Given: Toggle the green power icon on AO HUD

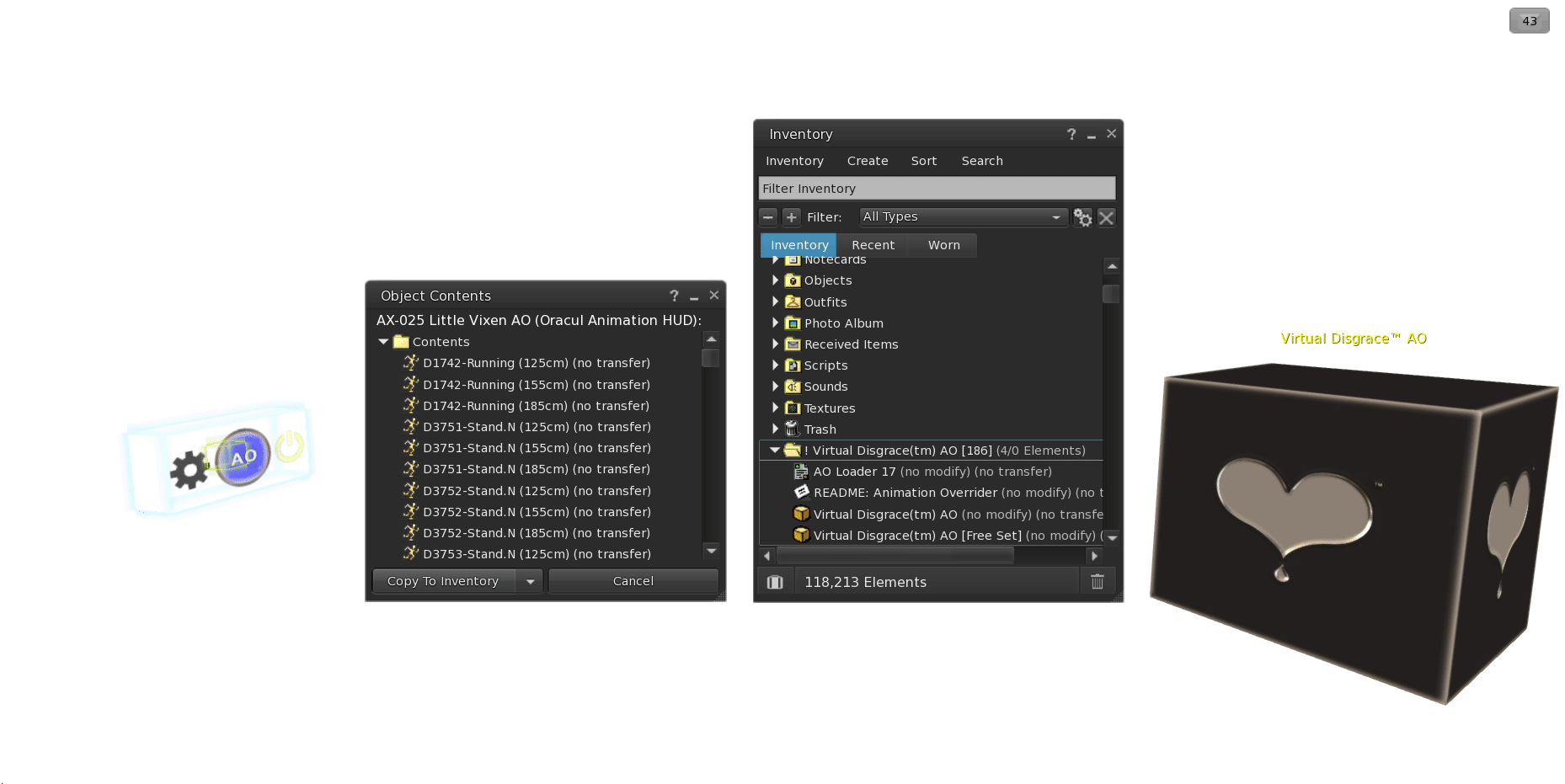Looking at the screenshot, I should (x=289, y=445).
